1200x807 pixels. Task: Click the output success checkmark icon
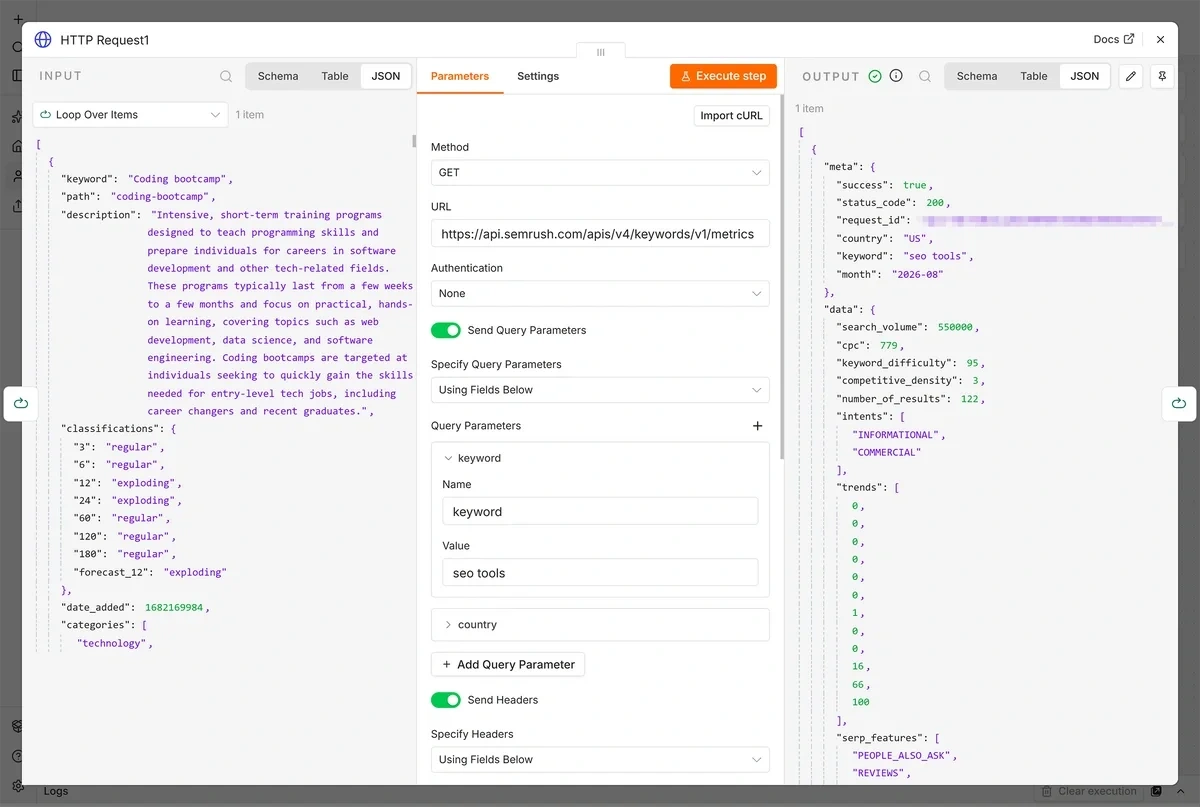pos(875,76)
